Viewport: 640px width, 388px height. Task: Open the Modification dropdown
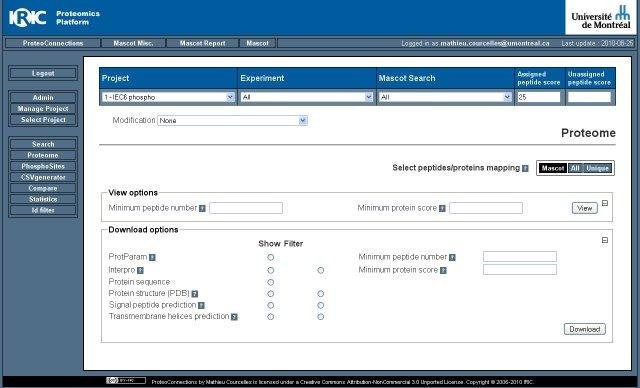tap(232, 121)
